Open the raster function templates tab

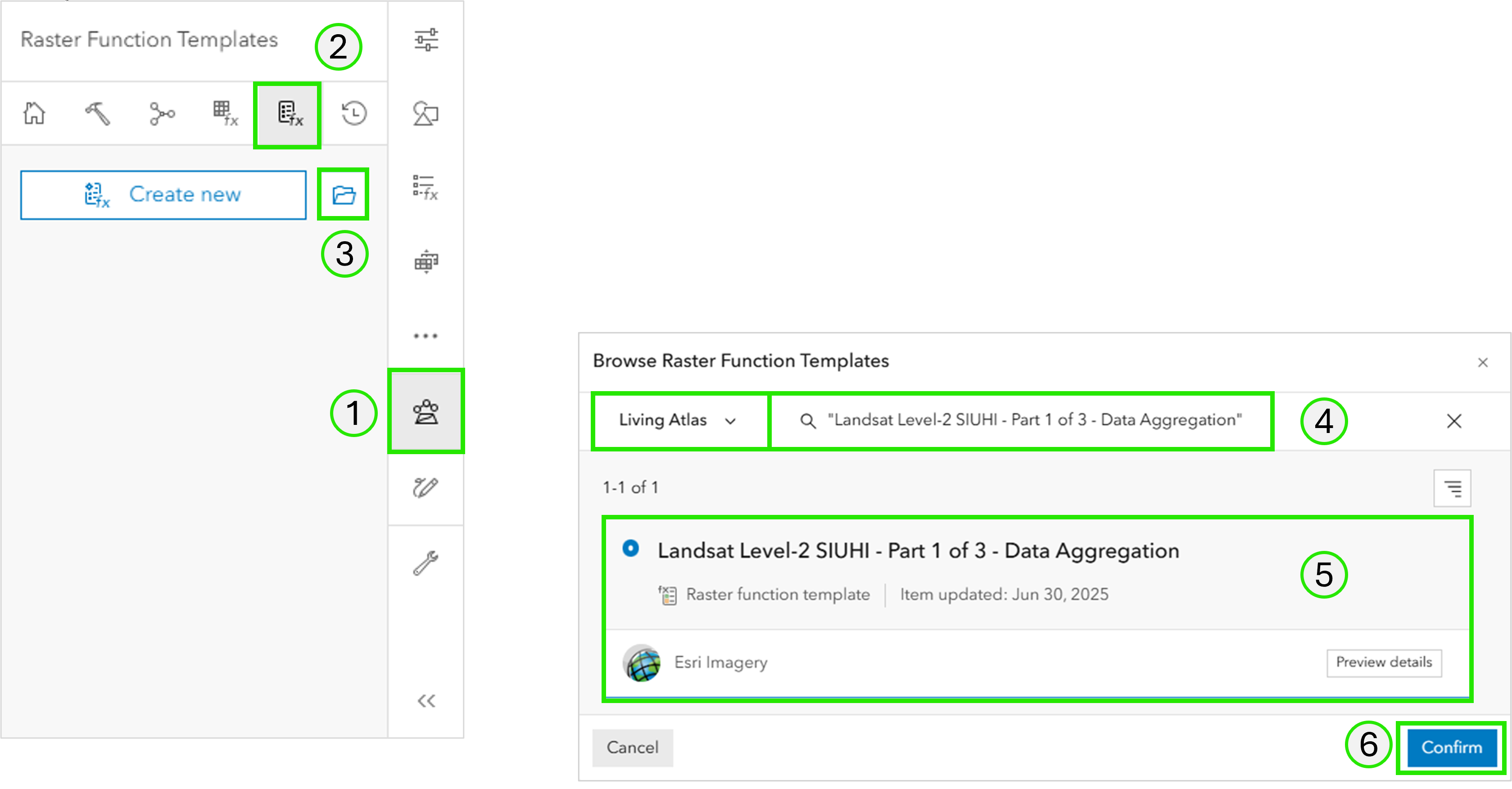tap(288, 114)
